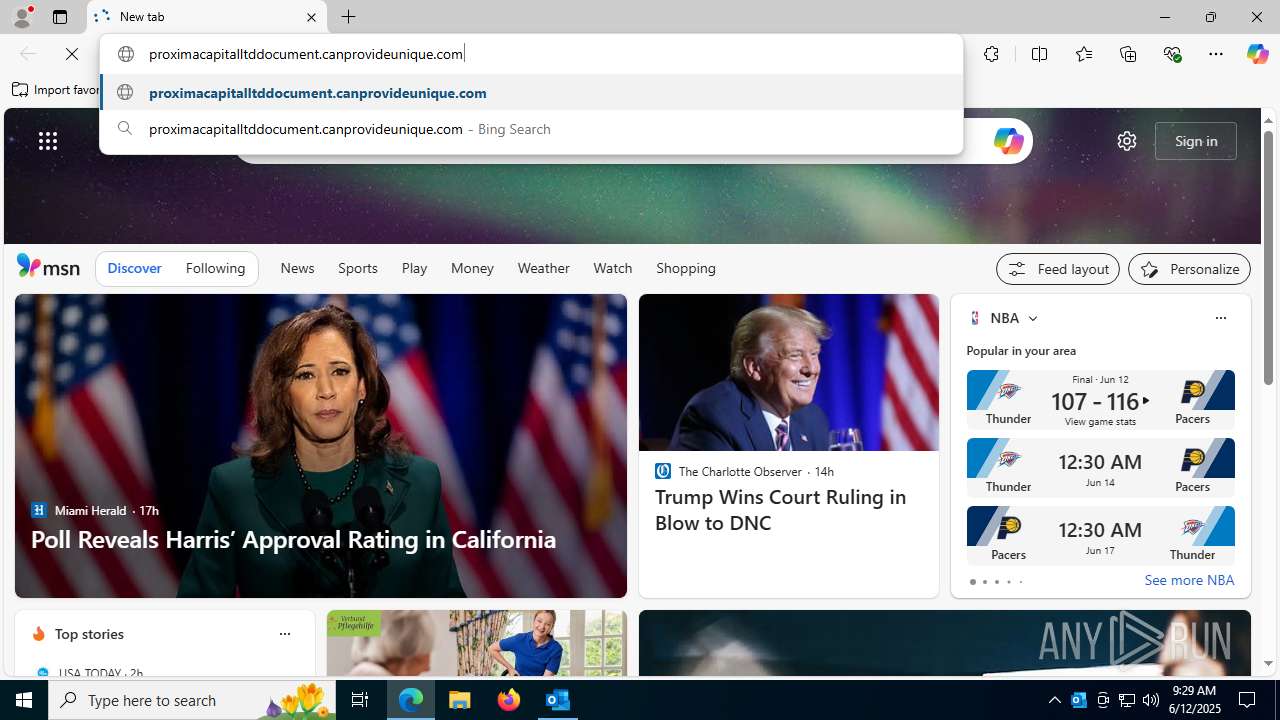Open the Collections icon
1280x720 pixels.
pyautogui.click(x=1128, y=54)
